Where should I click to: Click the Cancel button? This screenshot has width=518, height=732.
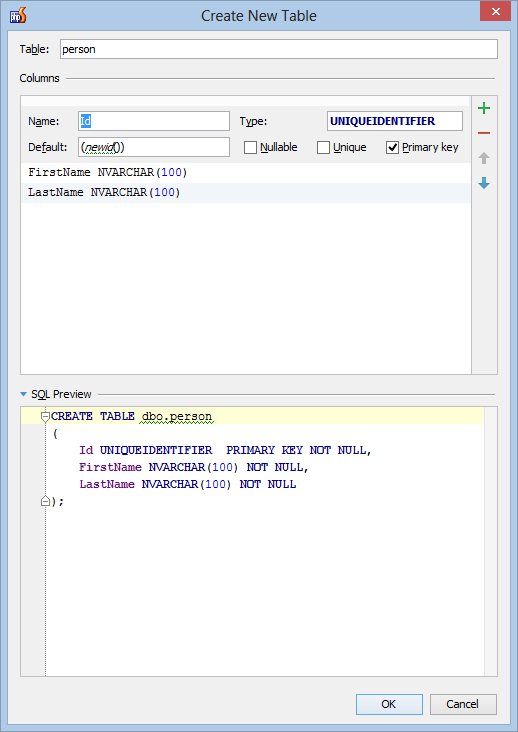(463, 704)
